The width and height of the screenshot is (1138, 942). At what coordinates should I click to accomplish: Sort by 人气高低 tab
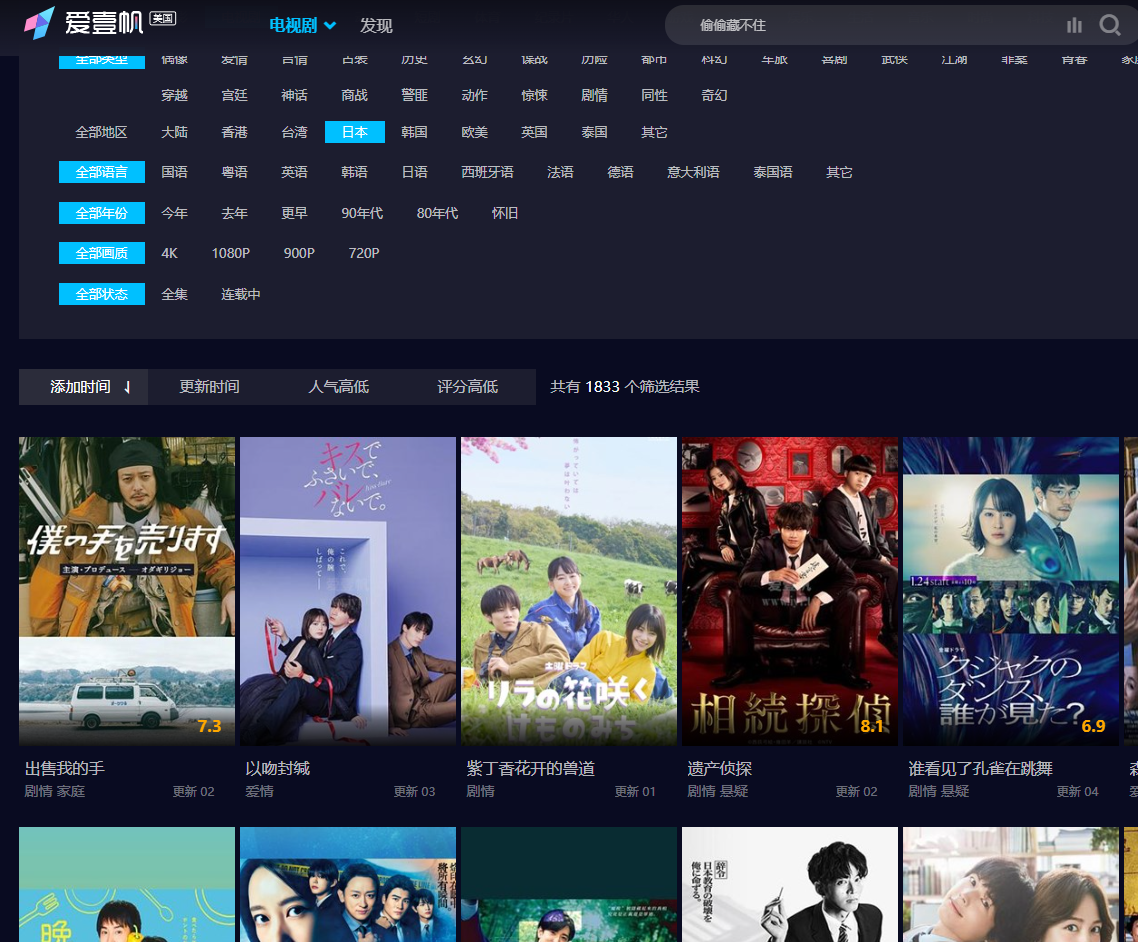tap(338, 387)
